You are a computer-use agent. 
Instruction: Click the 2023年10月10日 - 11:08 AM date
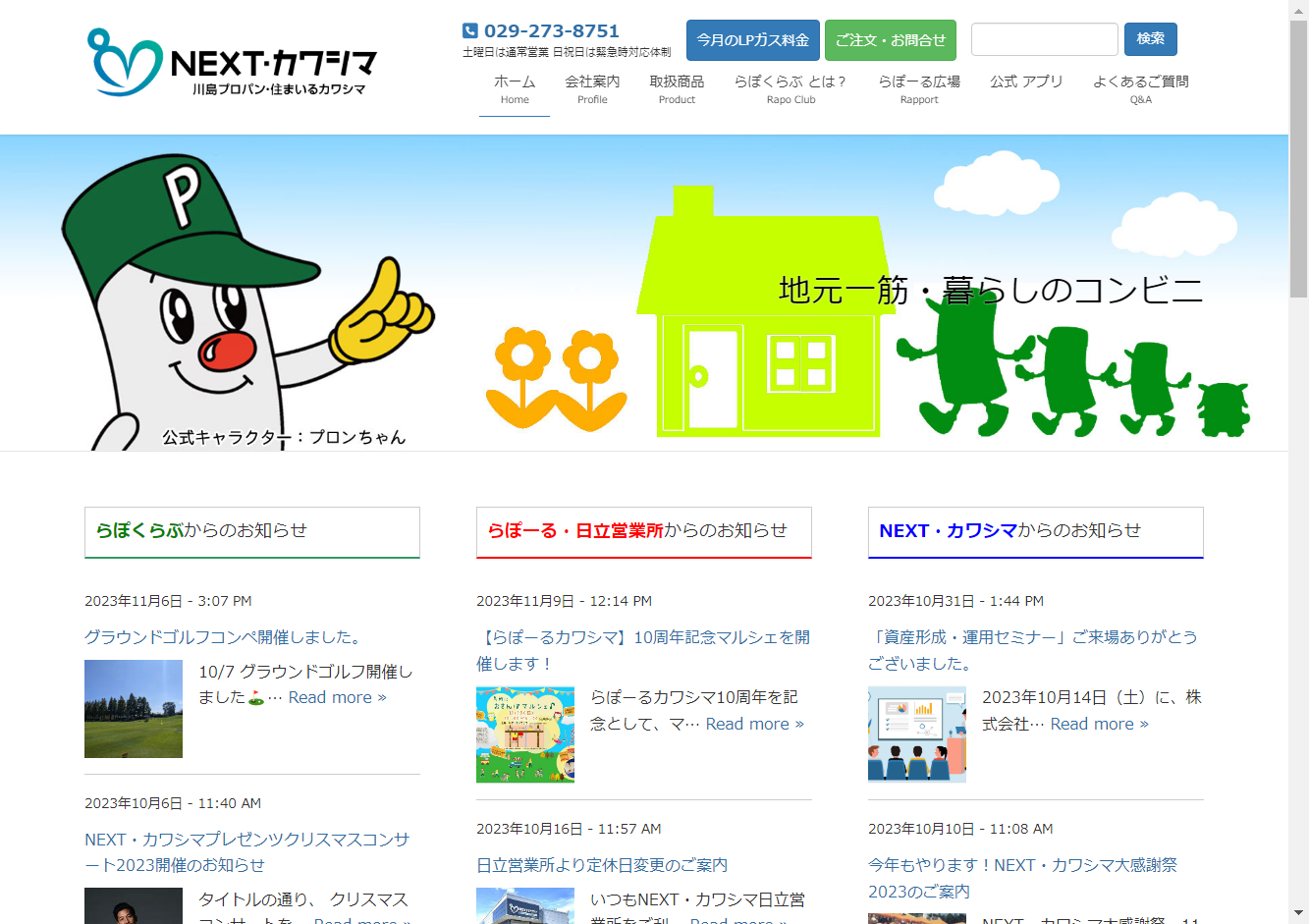pyautogui.click(x=960, y=829)
